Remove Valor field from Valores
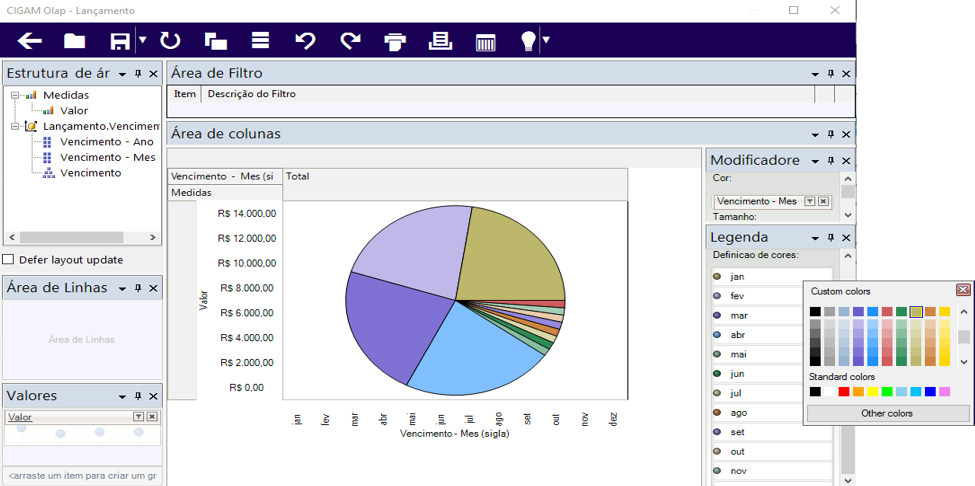This screenshot has height=486, width=975. tap(152, 417)
